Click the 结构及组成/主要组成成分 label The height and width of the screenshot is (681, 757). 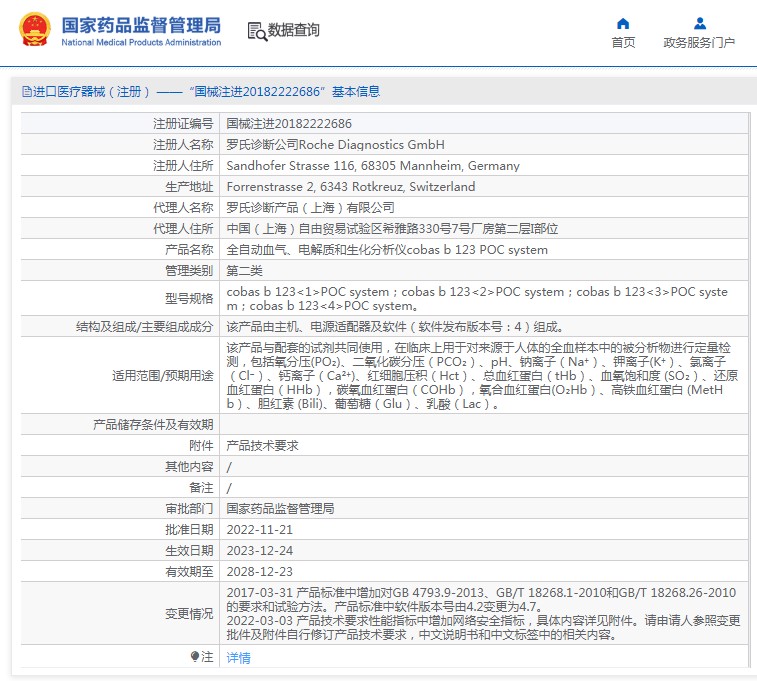[x=144, y=327]
